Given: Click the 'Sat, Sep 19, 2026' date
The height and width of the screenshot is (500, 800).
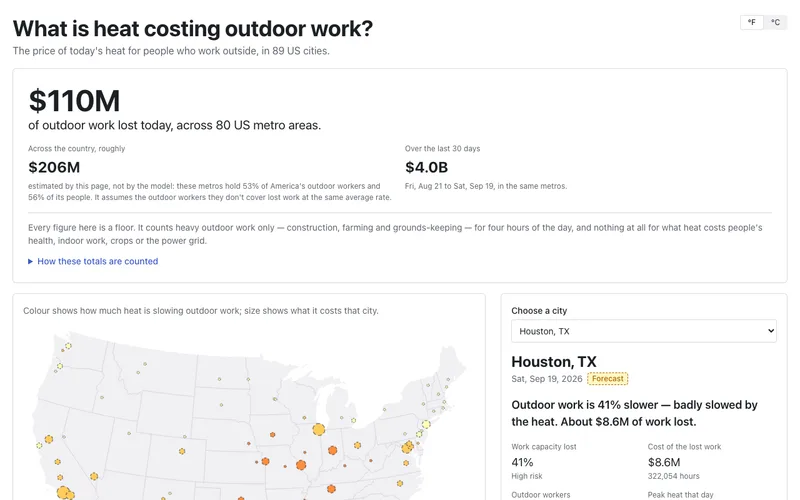Looking at the screenshot, I should pyautogui.click(x=546, y=379).
